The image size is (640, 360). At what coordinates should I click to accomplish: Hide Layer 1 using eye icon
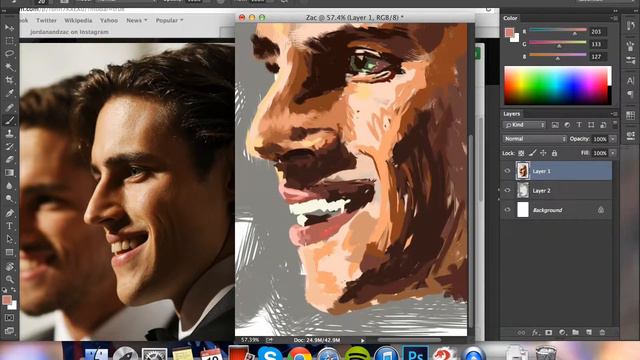click(x=507, y=171)
